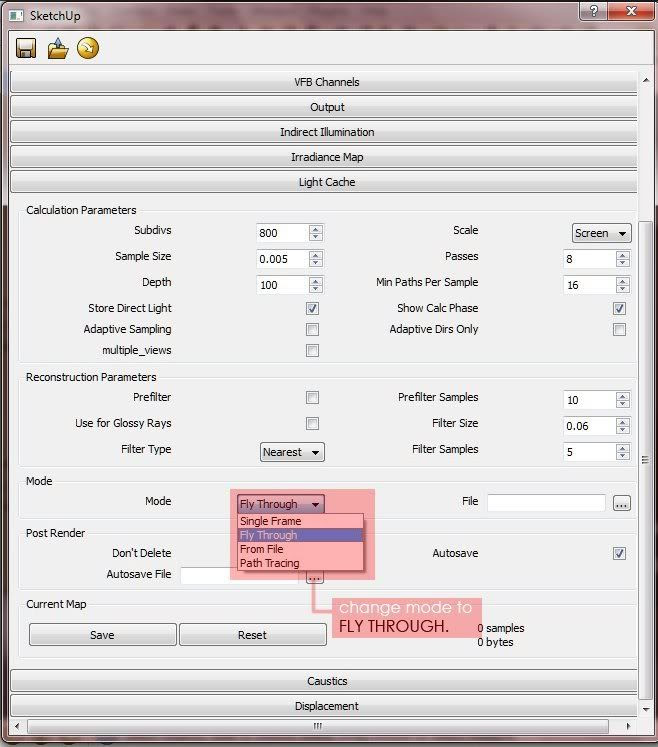Expand the Caustics rollout

coord(324,681)
